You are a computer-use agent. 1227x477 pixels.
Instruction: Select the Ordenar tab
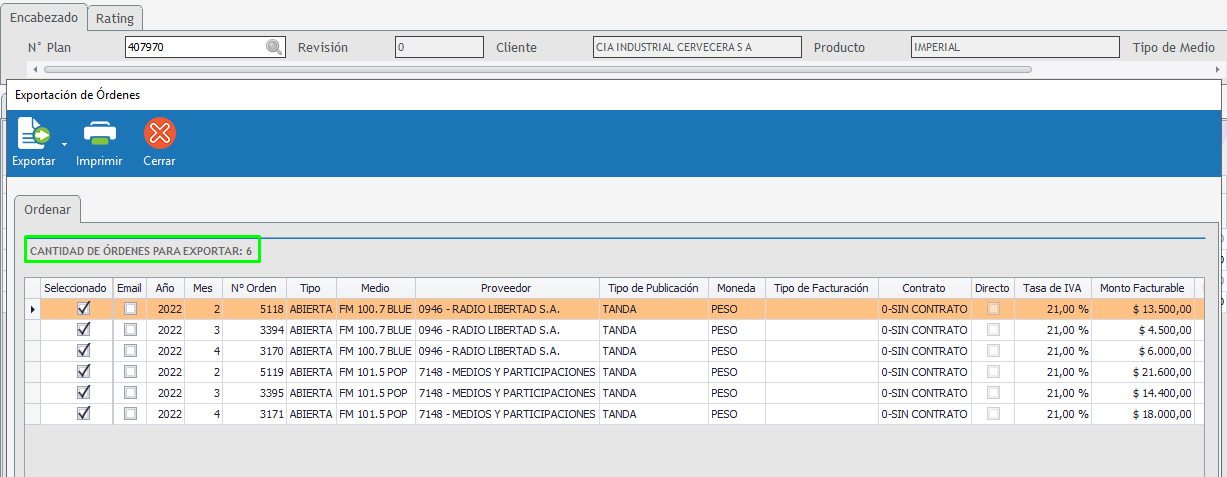click(47, 210)
